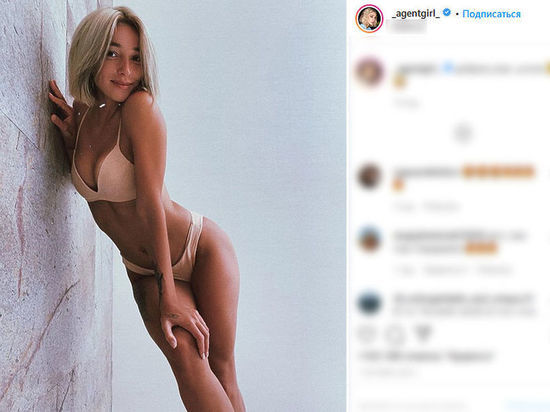Click the like heart icon under comments
Viewport: 550px width, 412px height.
click(367, 334)
